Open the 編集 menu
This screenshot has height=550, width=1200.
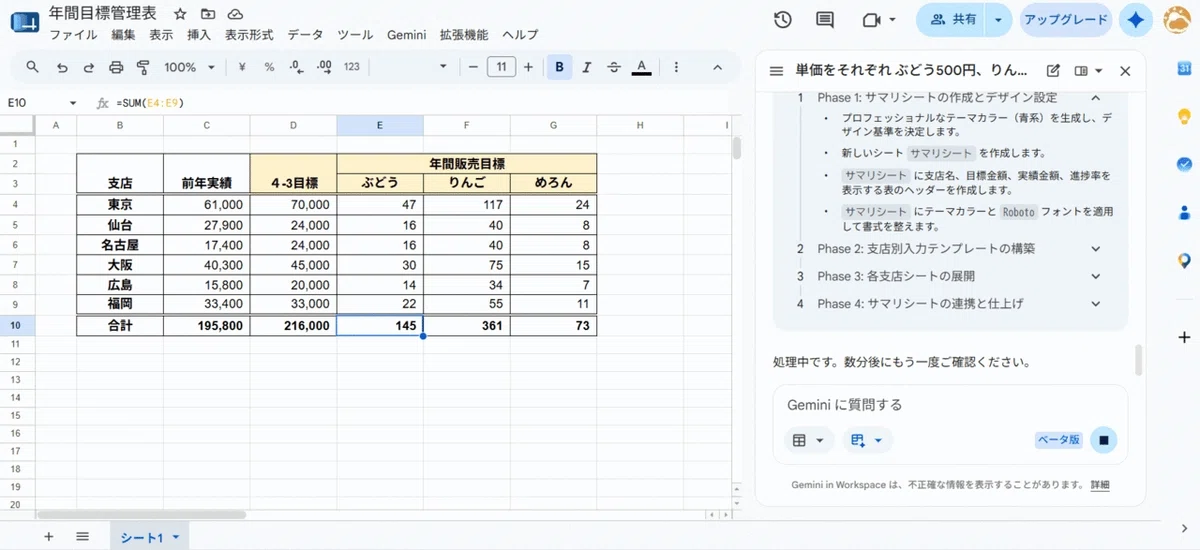point(124,34)
